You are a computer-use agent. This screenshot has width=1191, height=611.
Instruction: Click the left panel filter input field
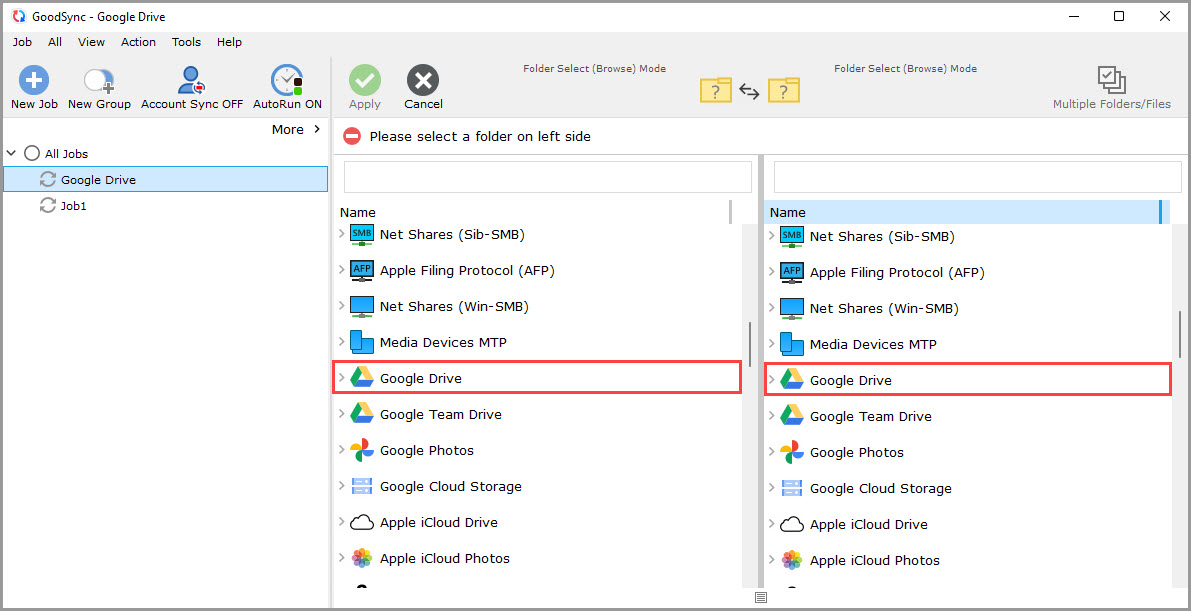coord(547,176)
